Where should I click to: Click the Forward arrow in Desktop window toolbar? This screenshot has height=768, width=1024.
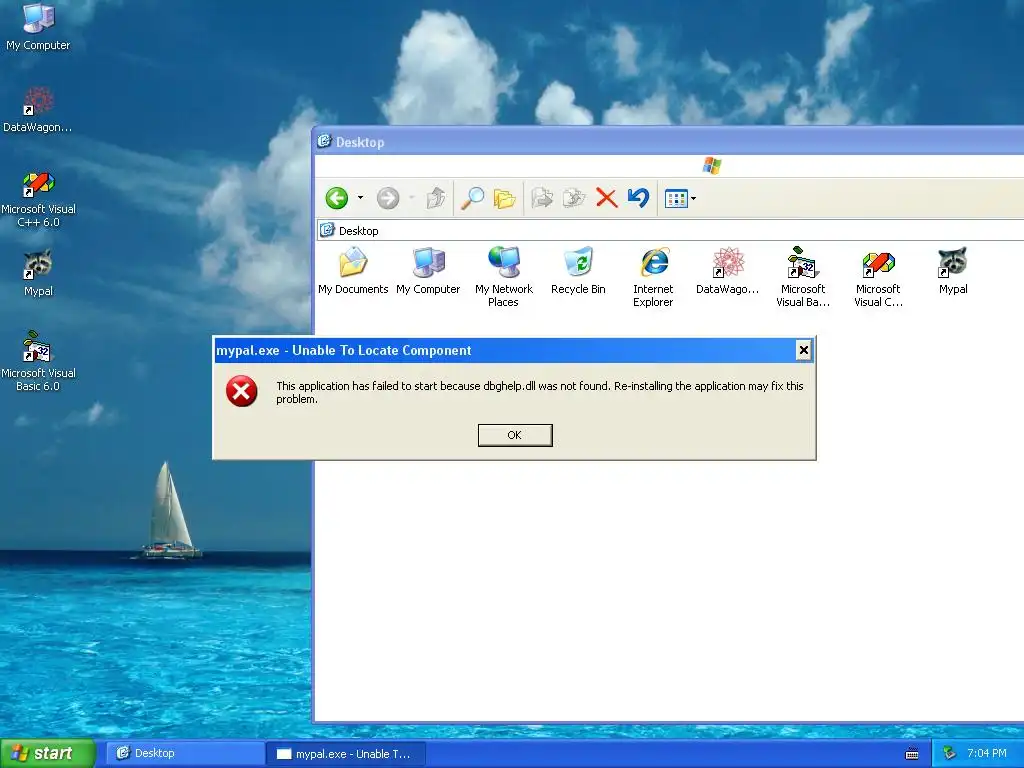pyautogui.click(x=388, y=198)
